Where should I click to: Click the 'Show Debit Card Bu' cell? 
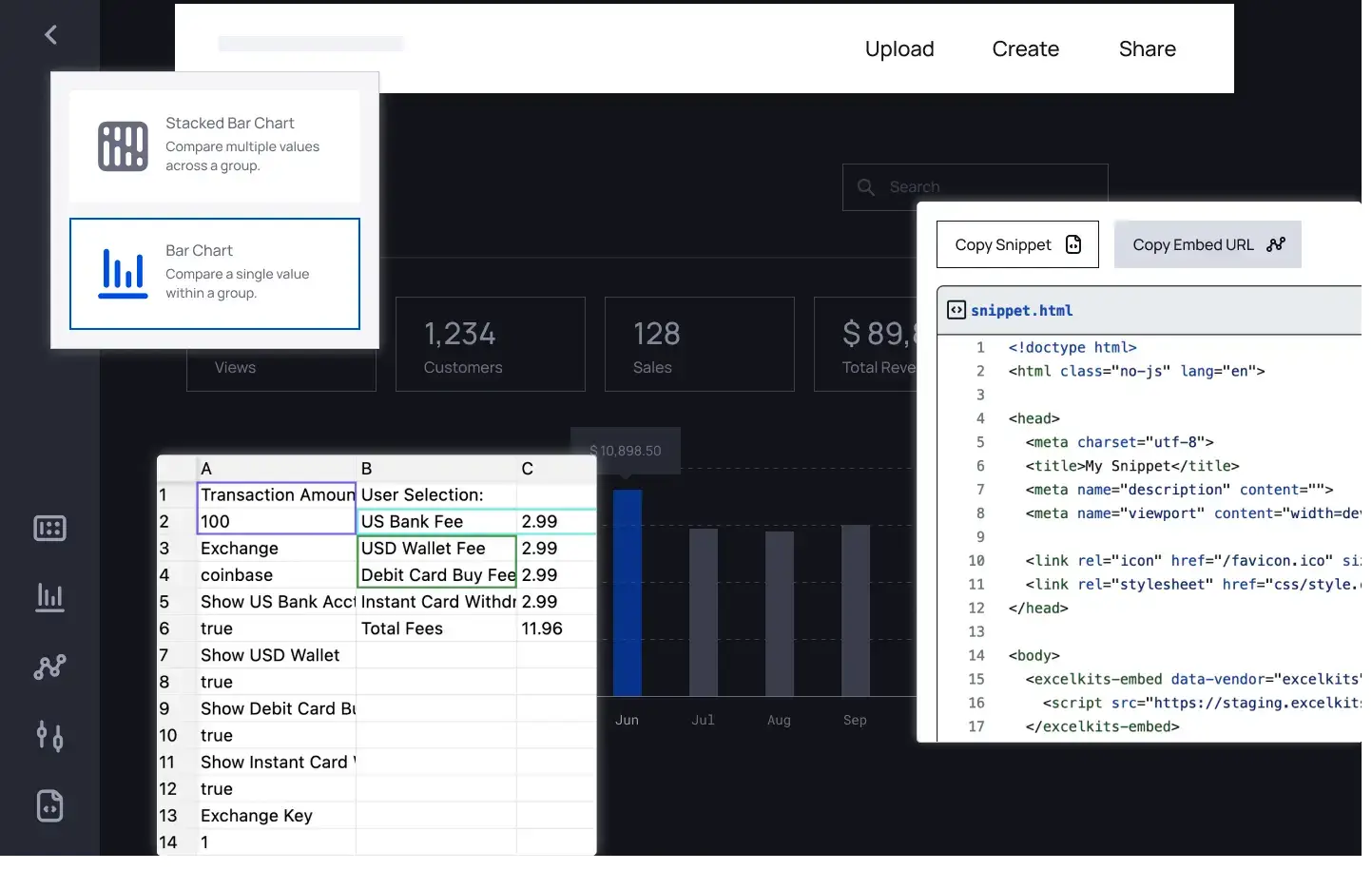click(277, 708)
